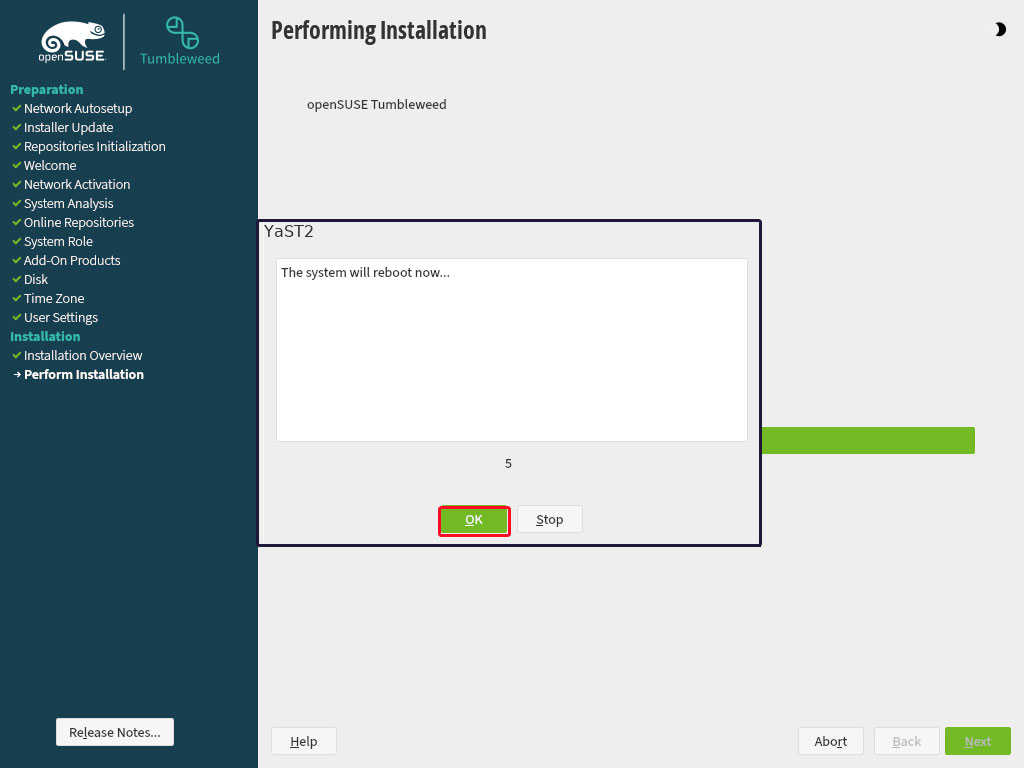Click the countdown number 5
Image resolution: width=1024 pixels, height=768 pixels.
click(508, 464)
